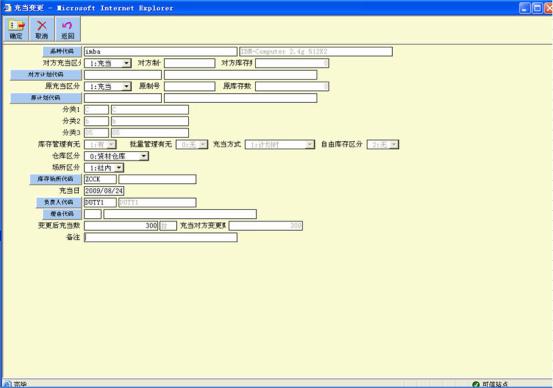Image resolution: width=553 pixels, height=388 pixels.
Task: Click the page icon in the status bar
Action: pyautogui.click(x=7, y=384)
